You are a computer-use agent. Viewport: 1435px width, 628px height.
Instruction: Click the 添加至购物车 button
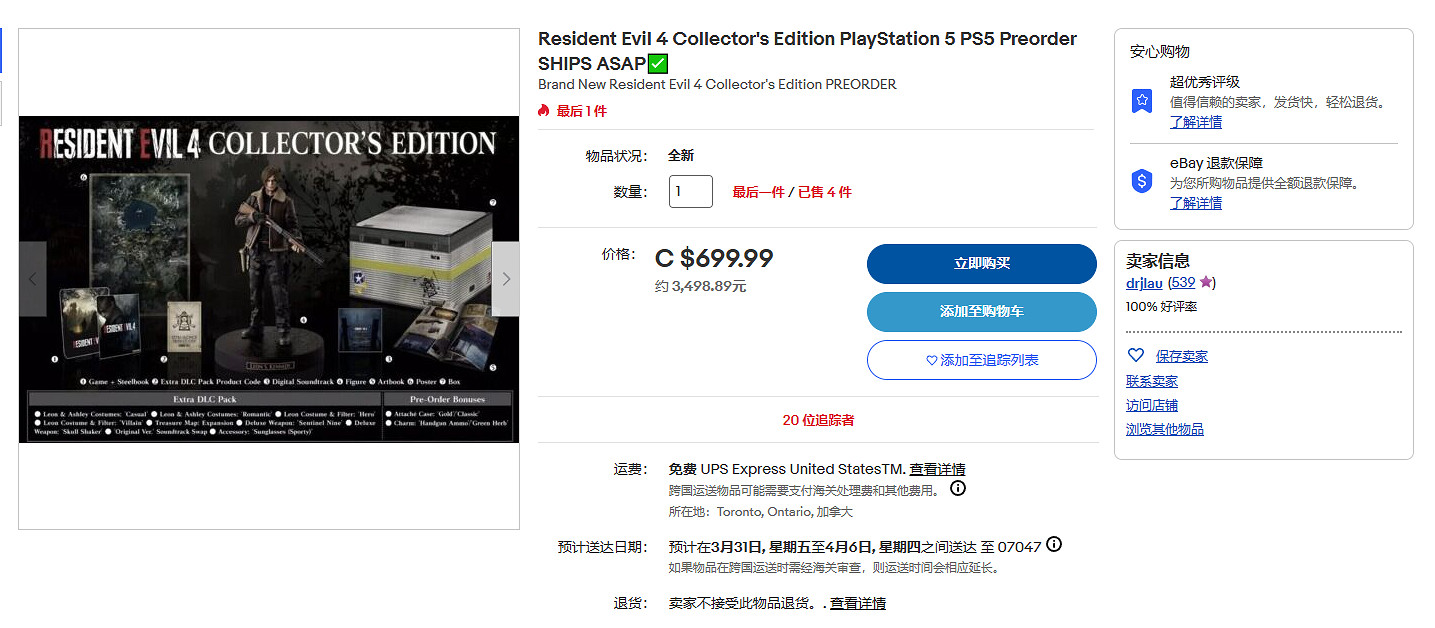click(981, 312)
